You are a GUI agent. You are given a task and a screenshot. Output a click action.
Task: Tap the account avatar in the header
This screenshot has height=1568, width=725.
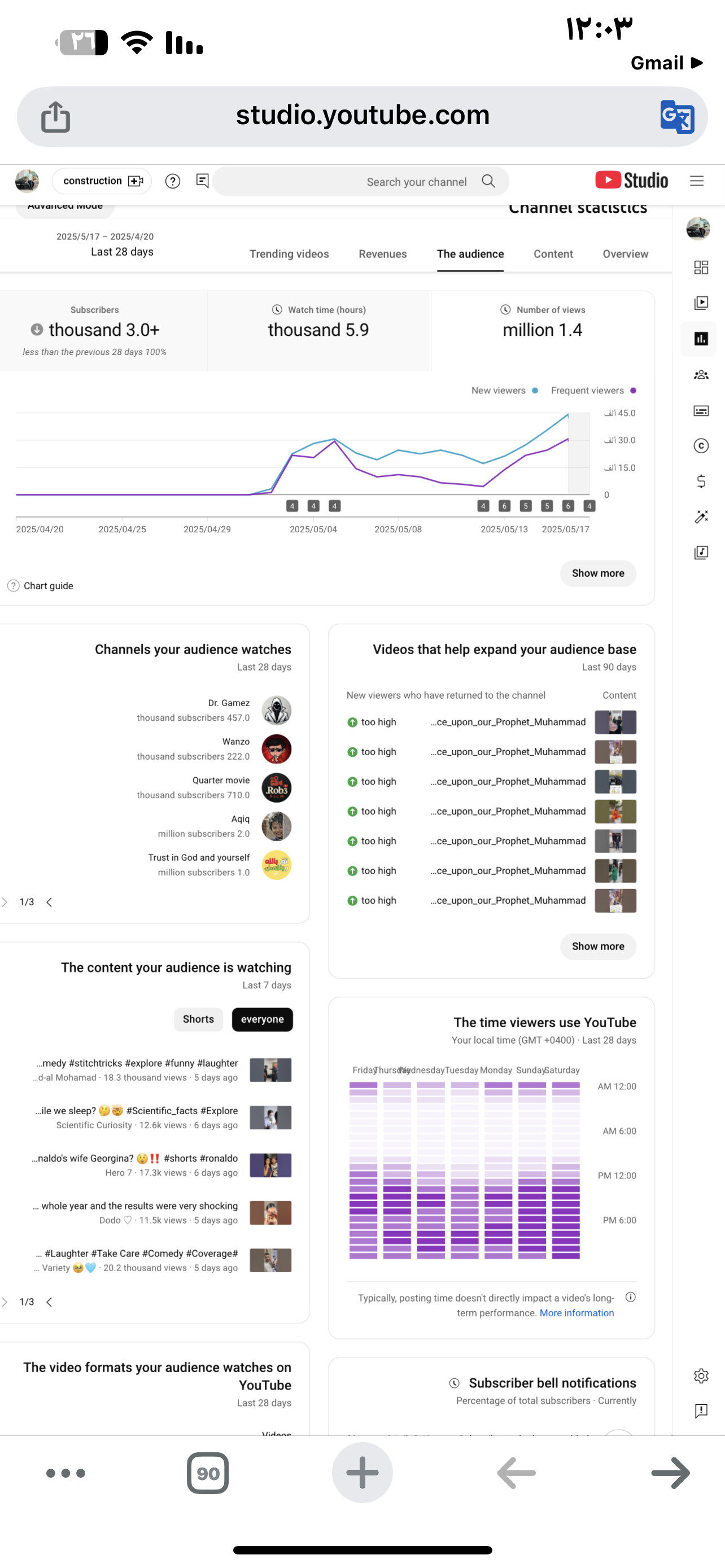[27, 181]
